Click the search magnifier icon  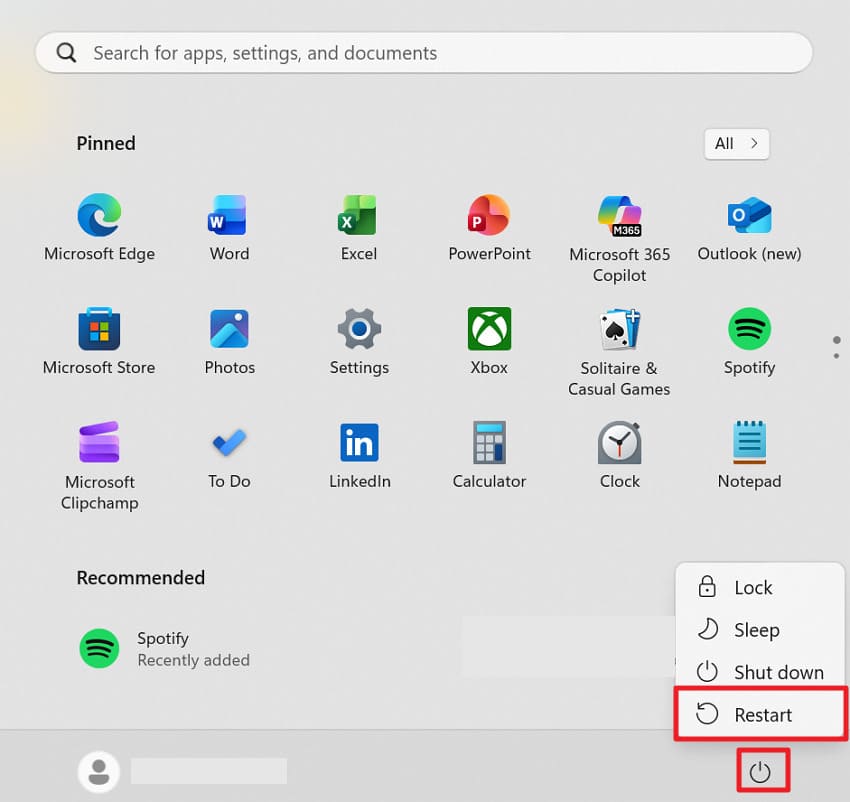pyautogui.click(x=66, y=53)
